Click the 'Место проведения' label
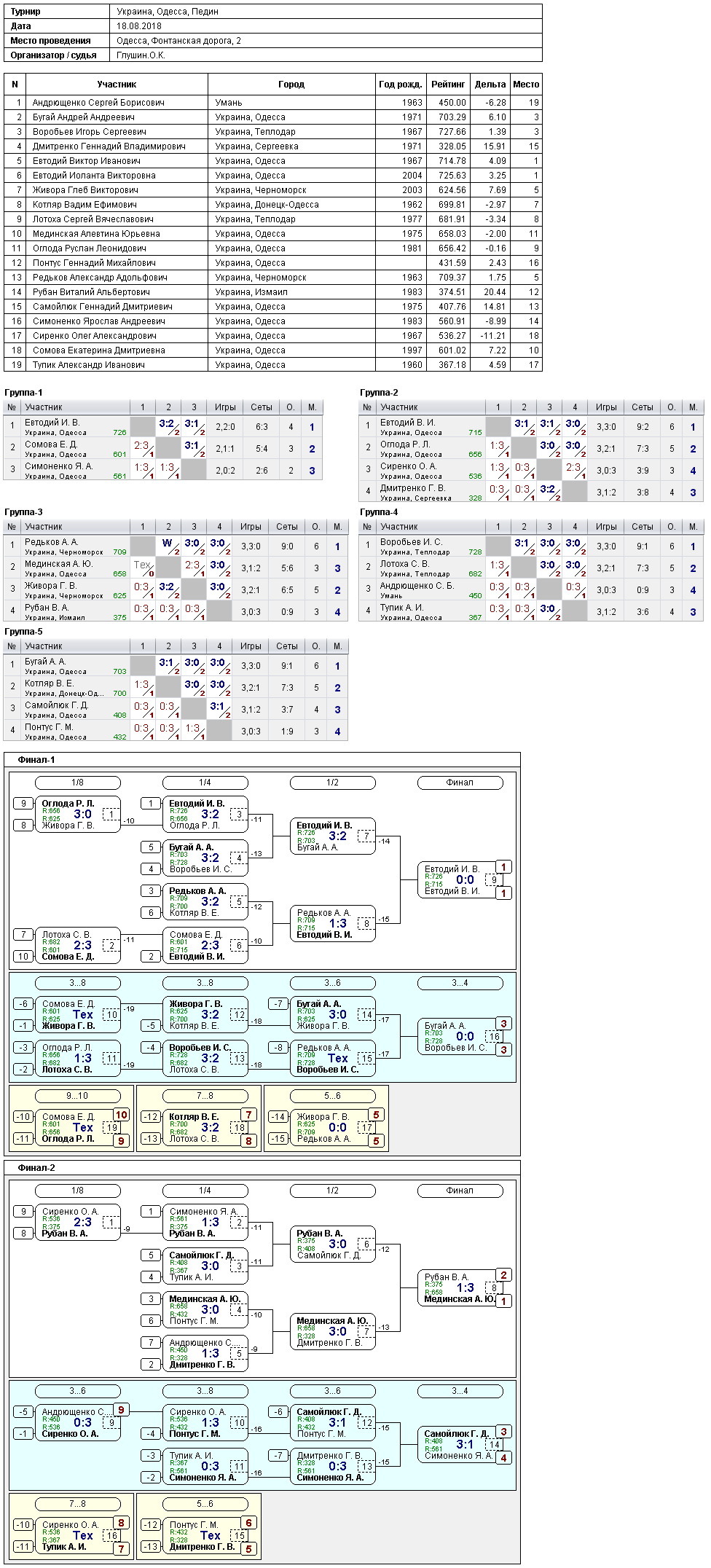Image resolution: width=711 pixels, height=1568 pixels. click(51, 41)
